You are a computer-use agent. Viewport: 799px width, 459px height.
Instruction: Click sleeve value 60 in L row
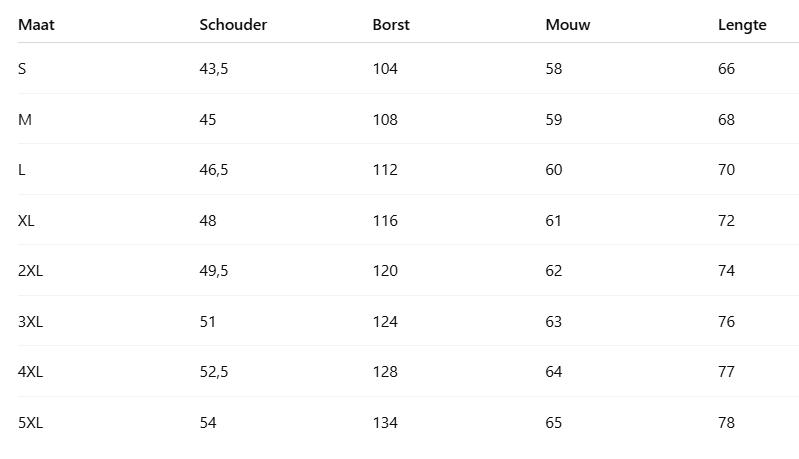(554, 170)
